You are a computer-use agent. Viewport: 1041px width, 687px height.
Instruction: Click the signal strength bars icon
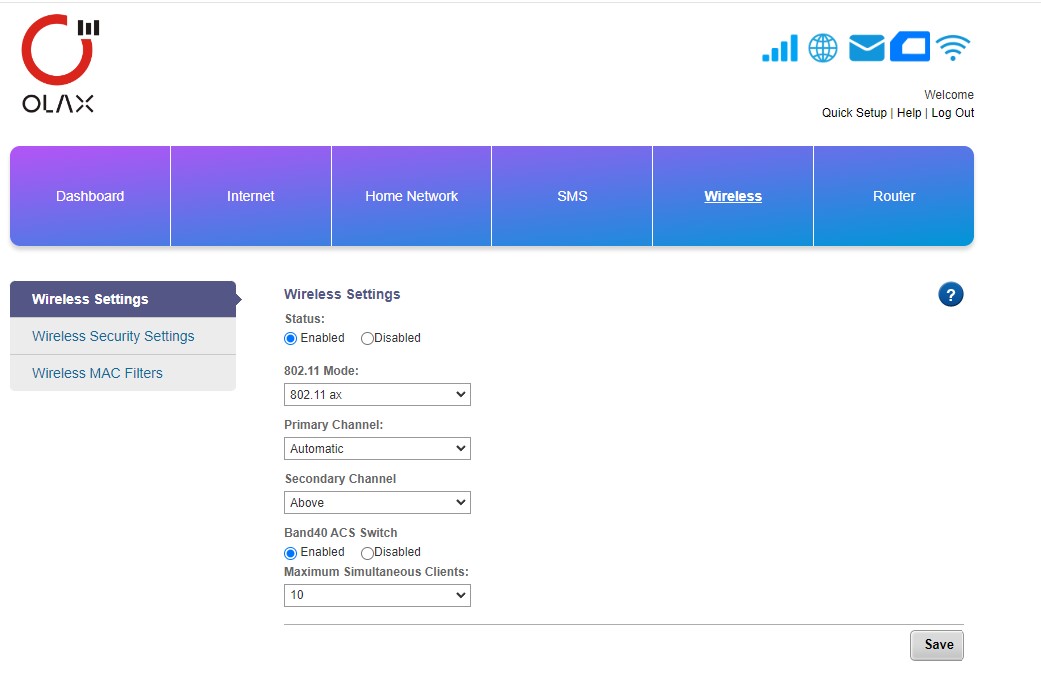click(x=780, y=48)
